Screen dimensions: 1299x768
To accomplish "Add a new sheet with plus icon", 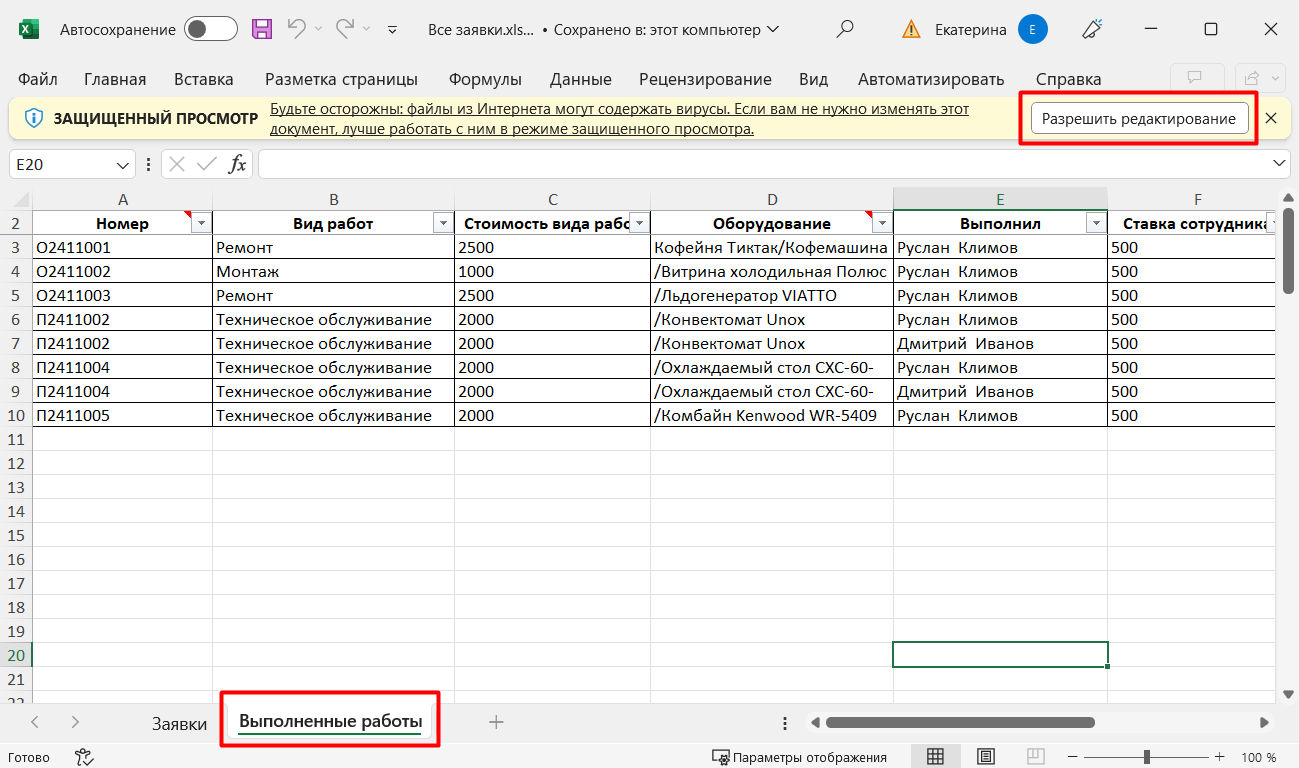I will pos(496,722).
